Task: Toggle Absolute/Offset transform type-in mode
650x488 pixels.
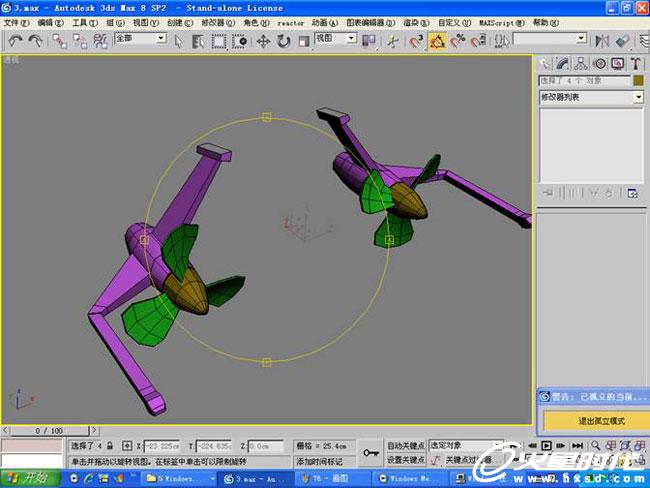Action: (127, 446)
